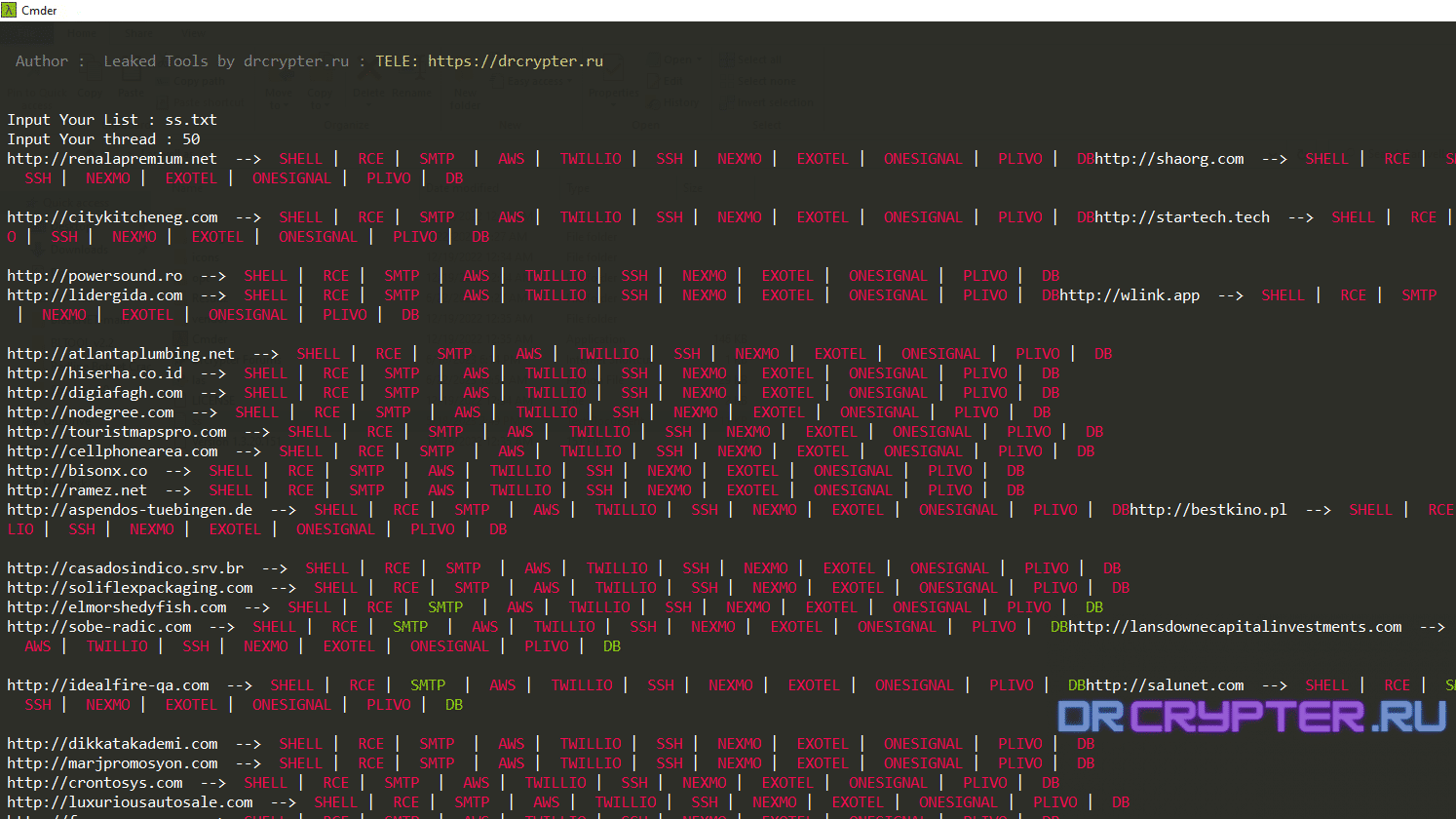Click the green SMTP label on idealfire-qa.com row
1456x819 pixels.
click(428, 685)
